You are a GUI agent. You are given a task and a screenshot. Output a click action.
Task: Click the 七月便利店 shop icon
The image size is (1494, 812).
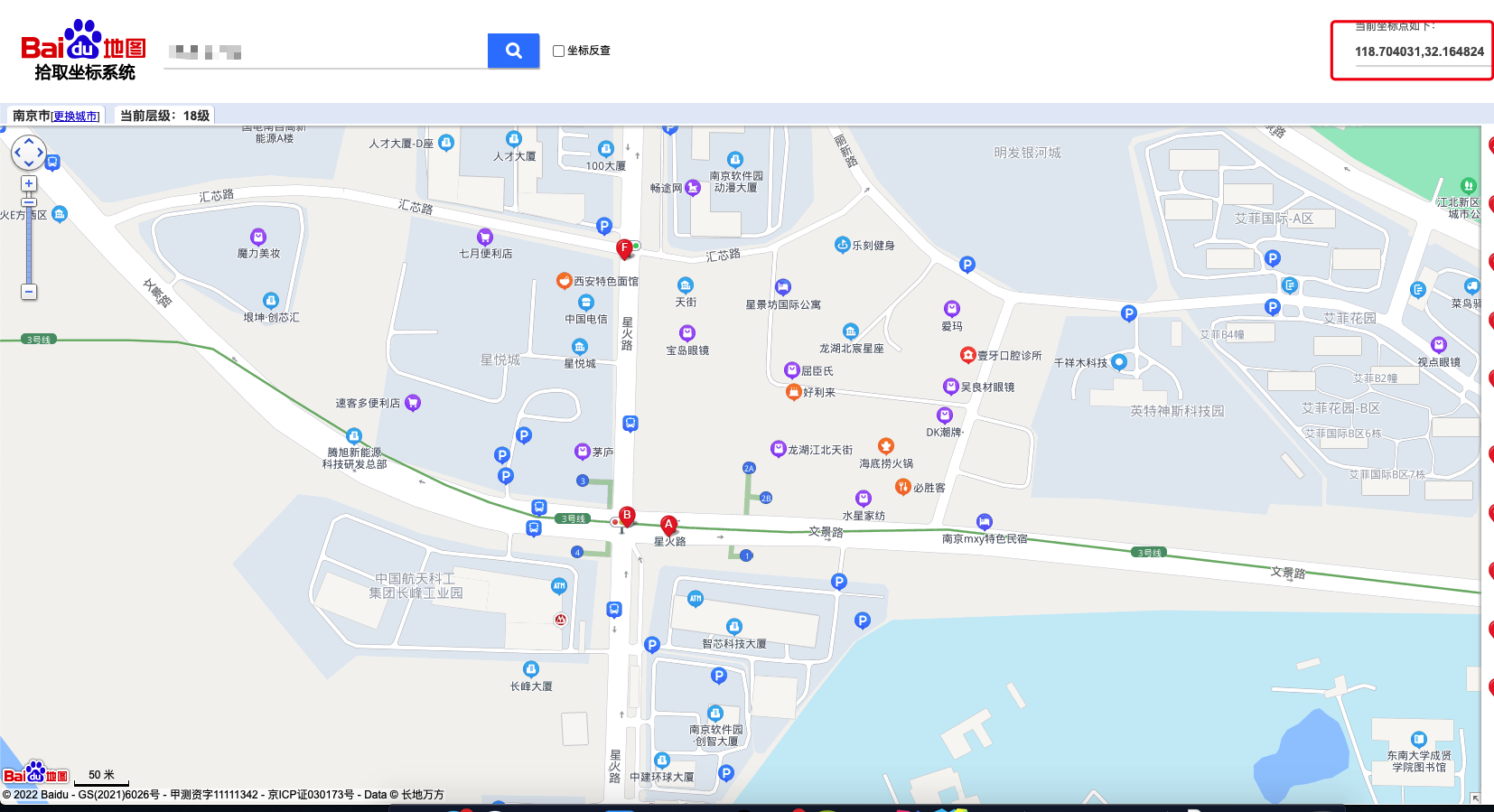[x=485, y=238]
